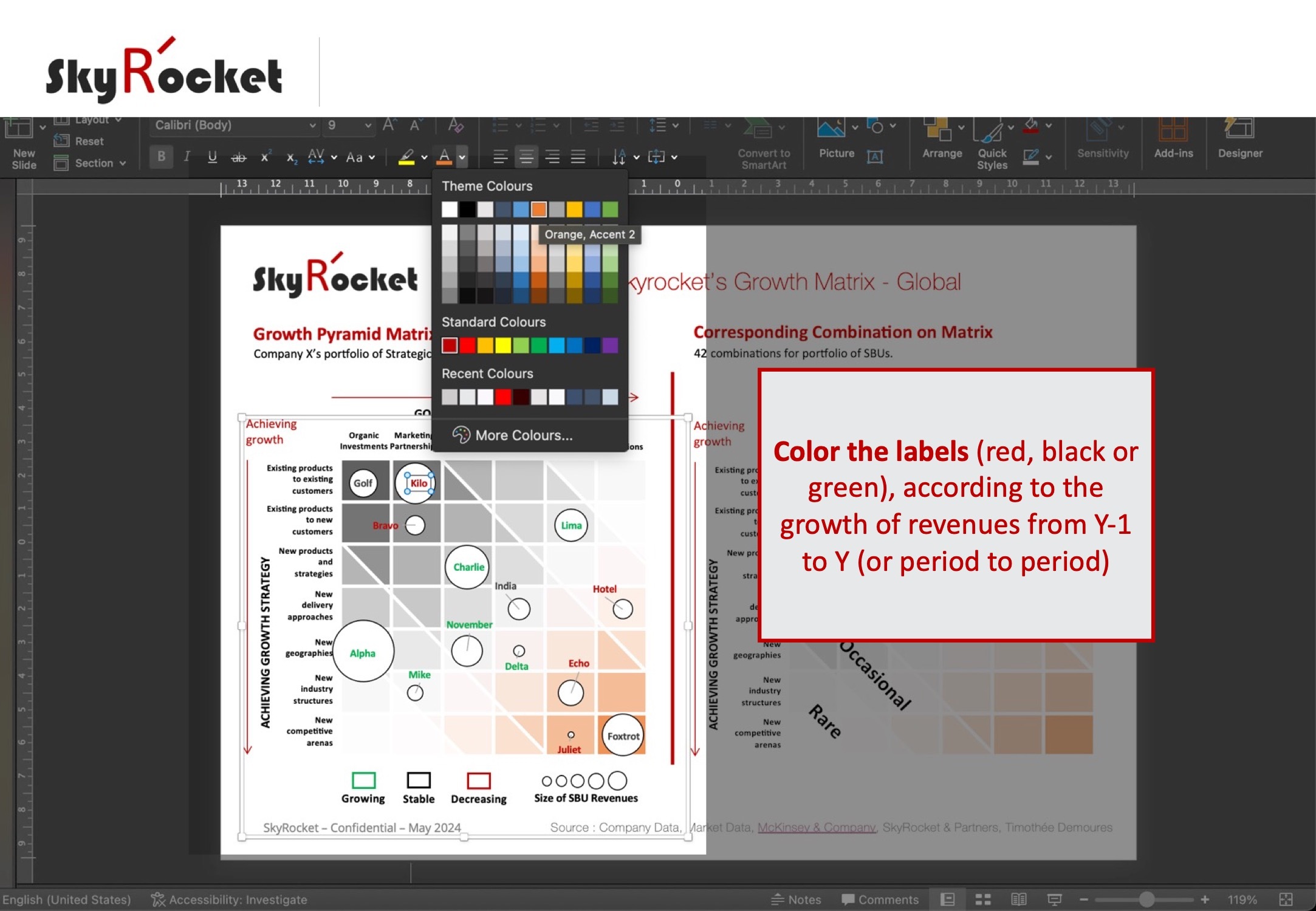Toggle the Notes pane
The width and height of the screenshot is (1316, 911).
point(796,899)
